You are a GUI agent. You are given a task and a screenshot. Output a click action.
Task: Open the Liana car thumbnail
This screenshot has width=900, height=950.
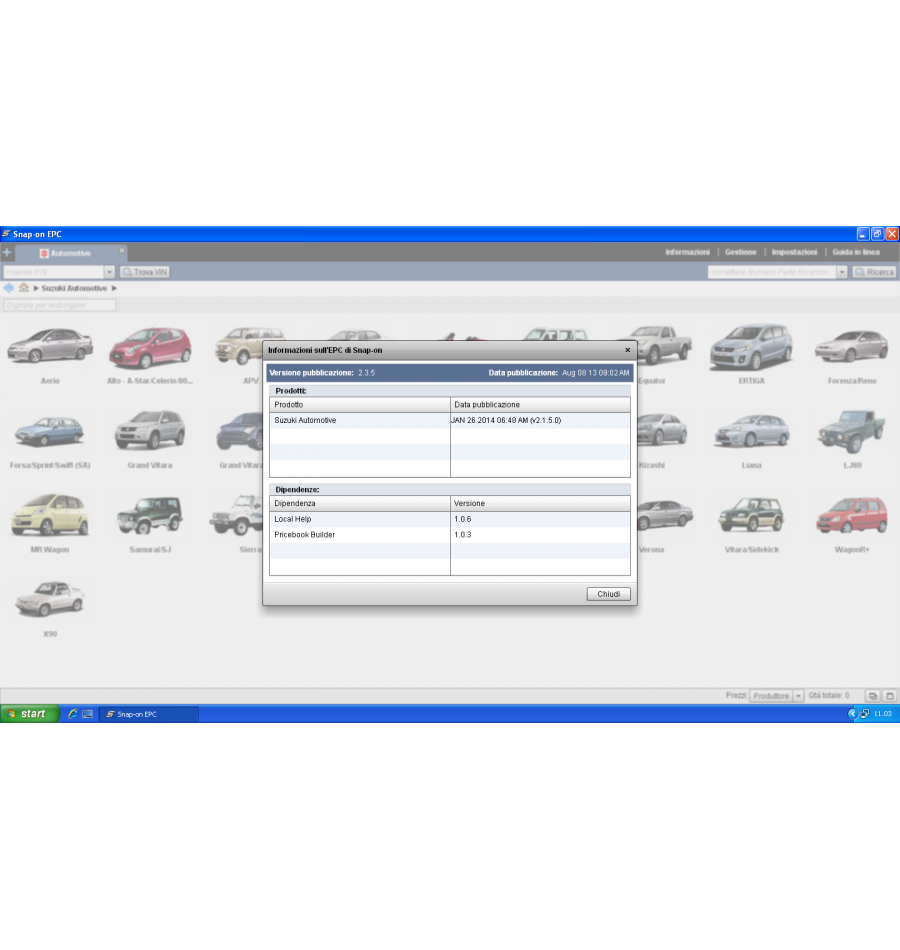[x=751, y=431]
